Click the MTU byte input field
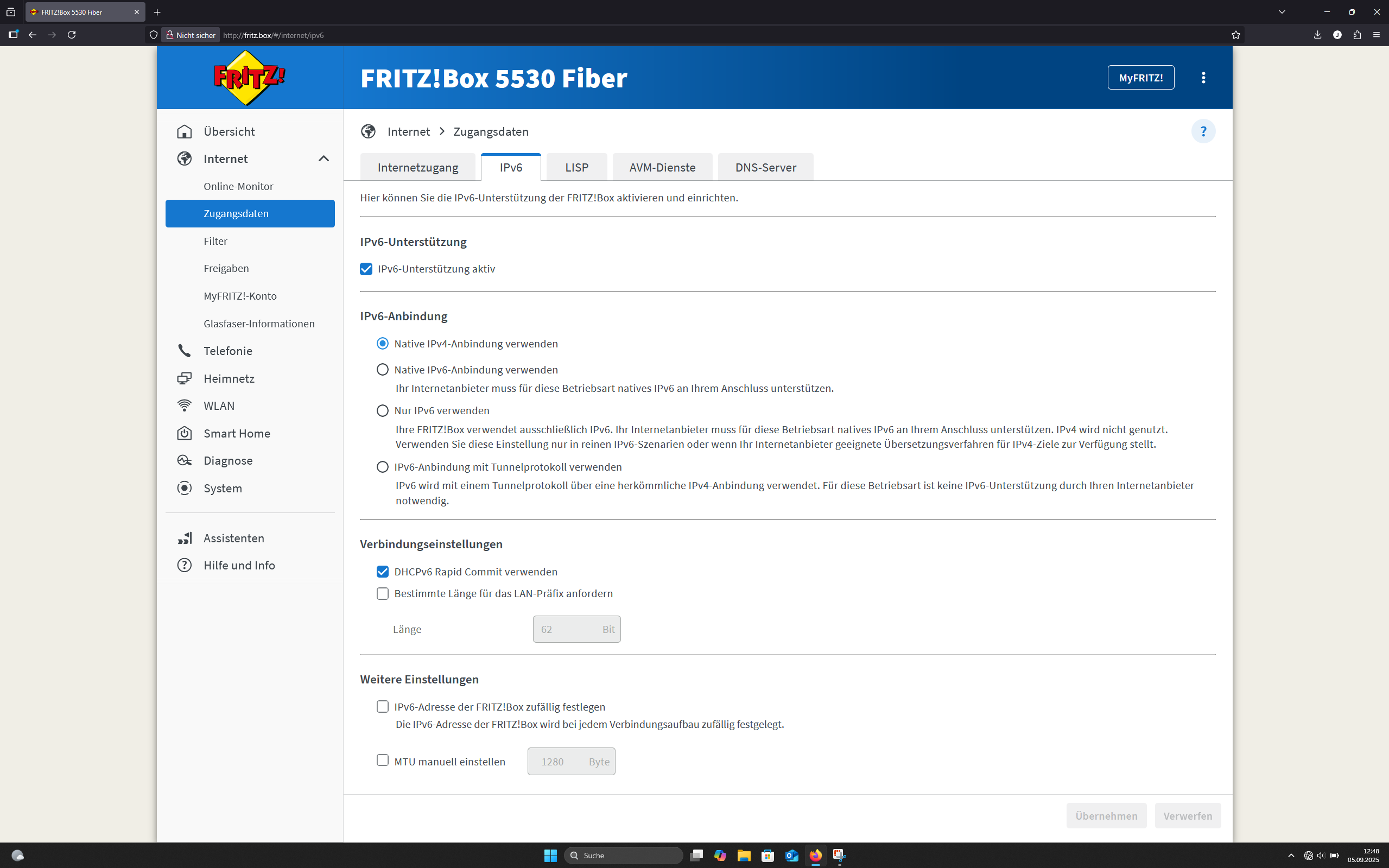 pyautogui.click(x=571, y=761)
